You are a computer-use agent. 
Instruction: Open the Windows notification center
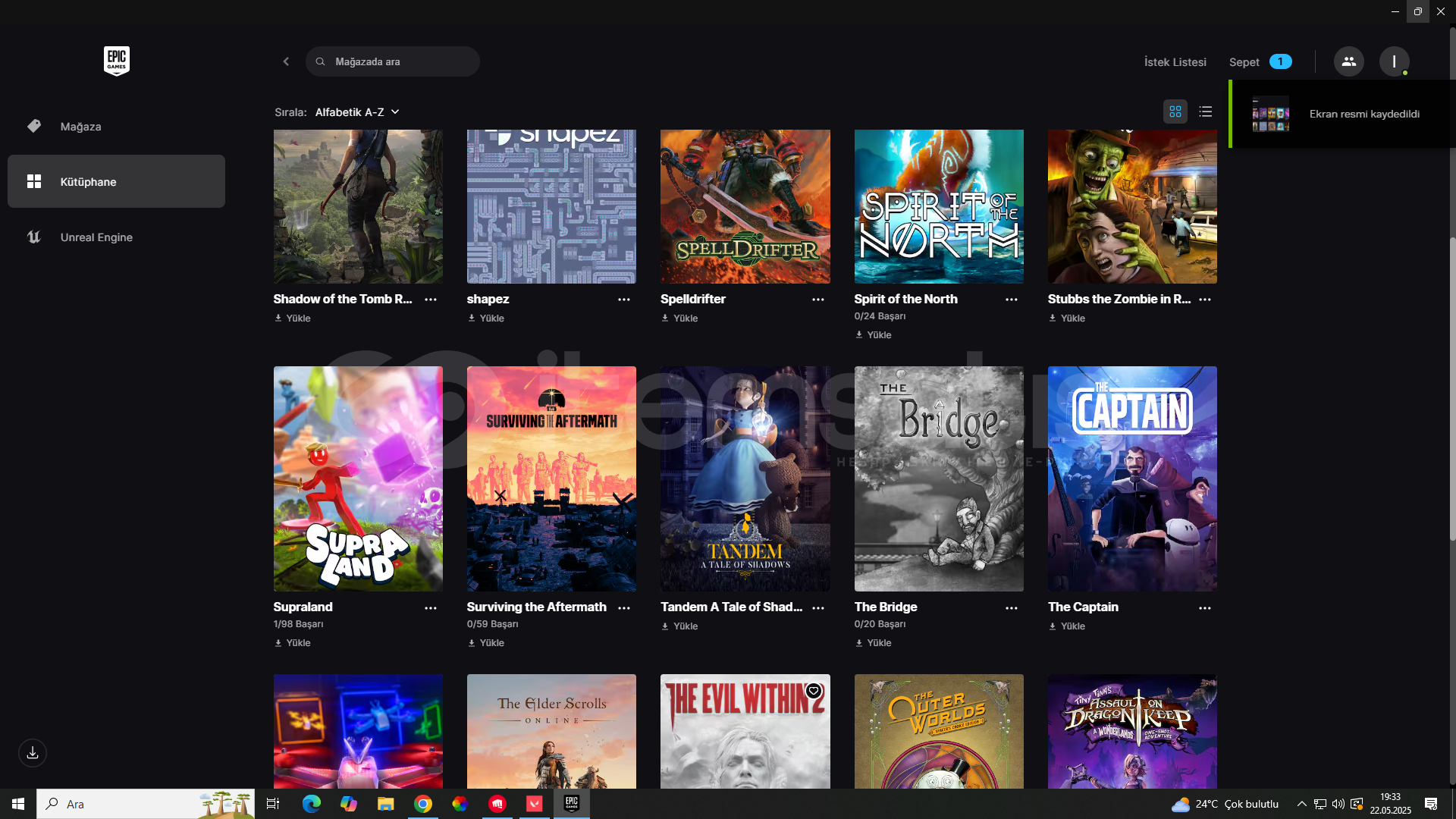coord(1431,804)
